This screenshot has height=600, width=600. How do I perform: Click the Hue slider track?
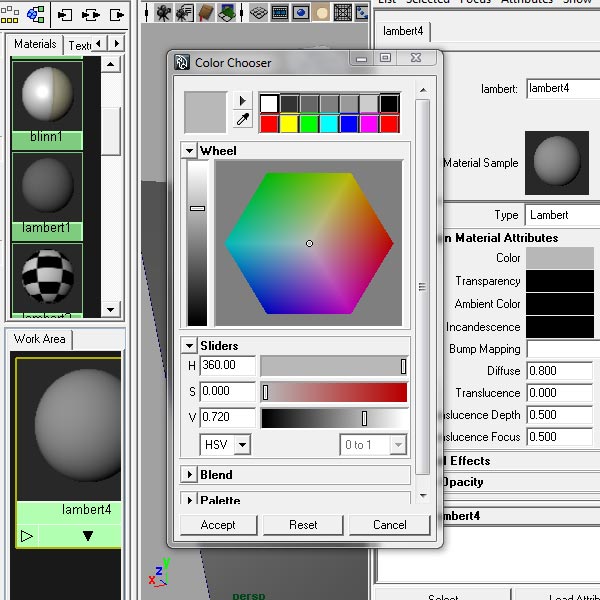(334, 366)
